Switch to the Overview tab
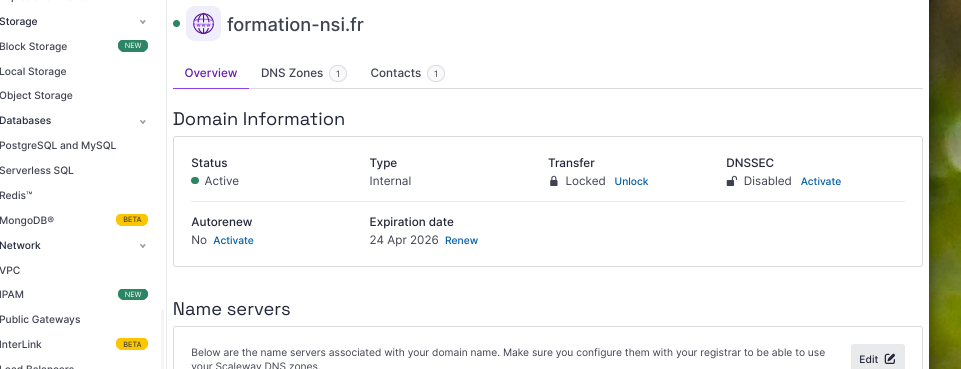Viewport: 961px width, 369px height. click(211, 73)
